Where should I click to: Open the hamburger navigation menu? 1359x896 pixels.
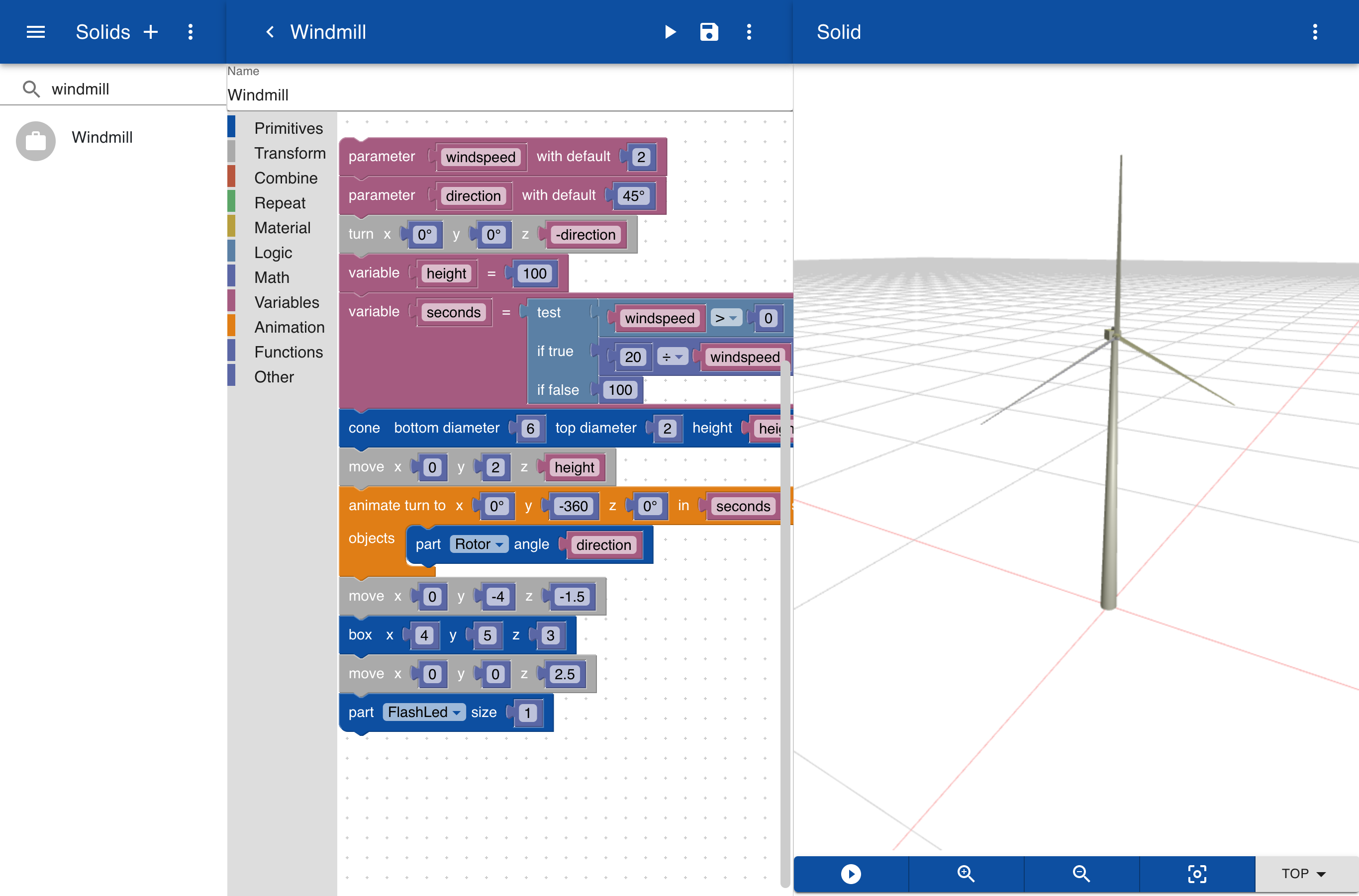[x=35, y=32]
